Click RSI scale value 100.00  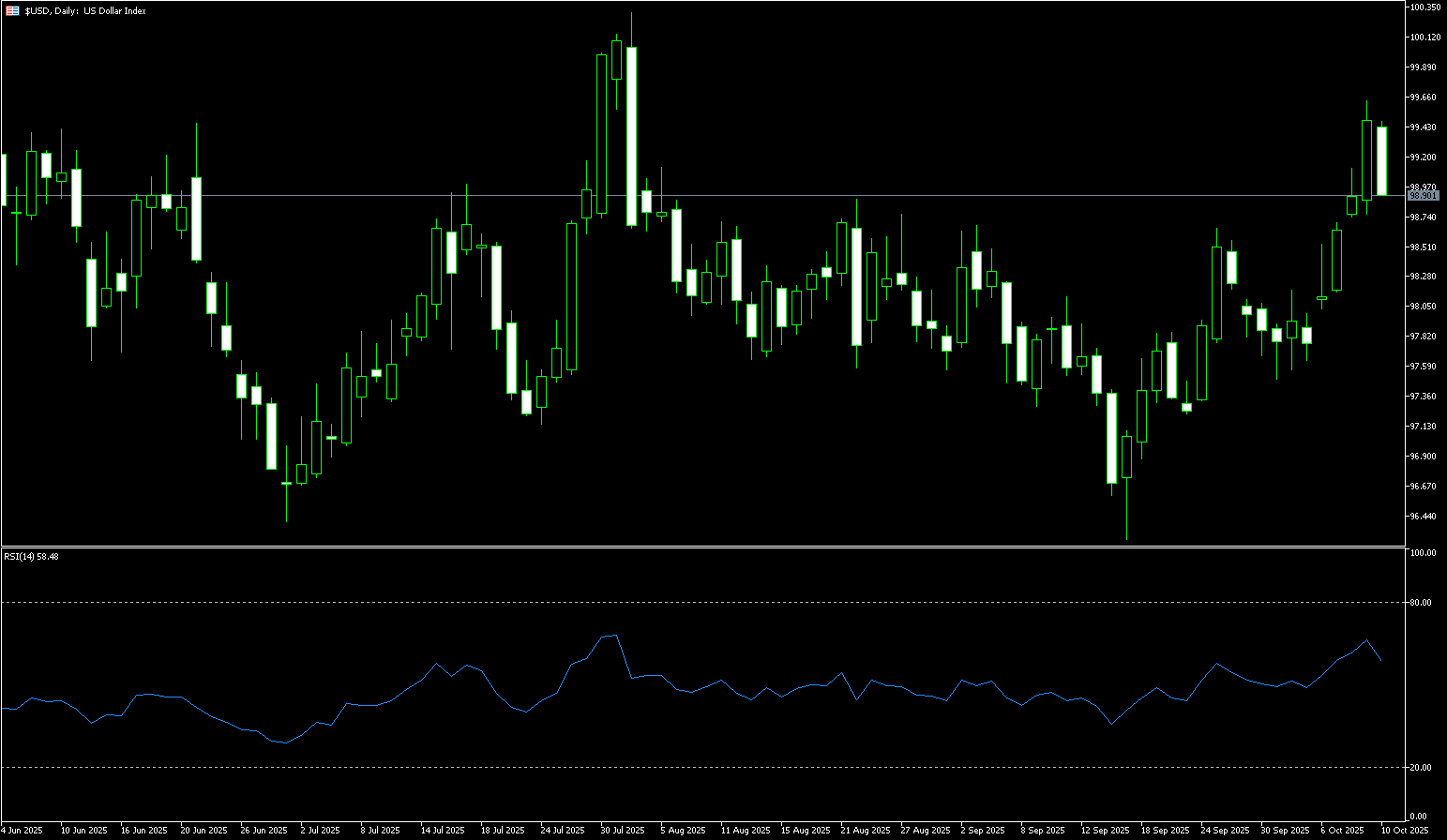click(1423, 553)
